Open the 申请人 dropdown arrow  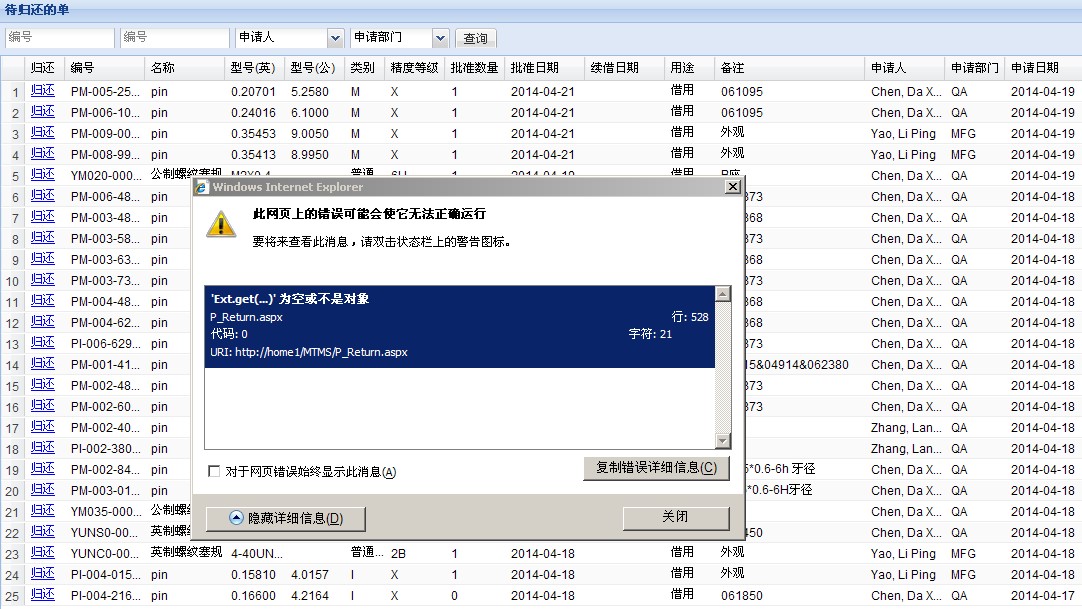(x=335, y=38)
